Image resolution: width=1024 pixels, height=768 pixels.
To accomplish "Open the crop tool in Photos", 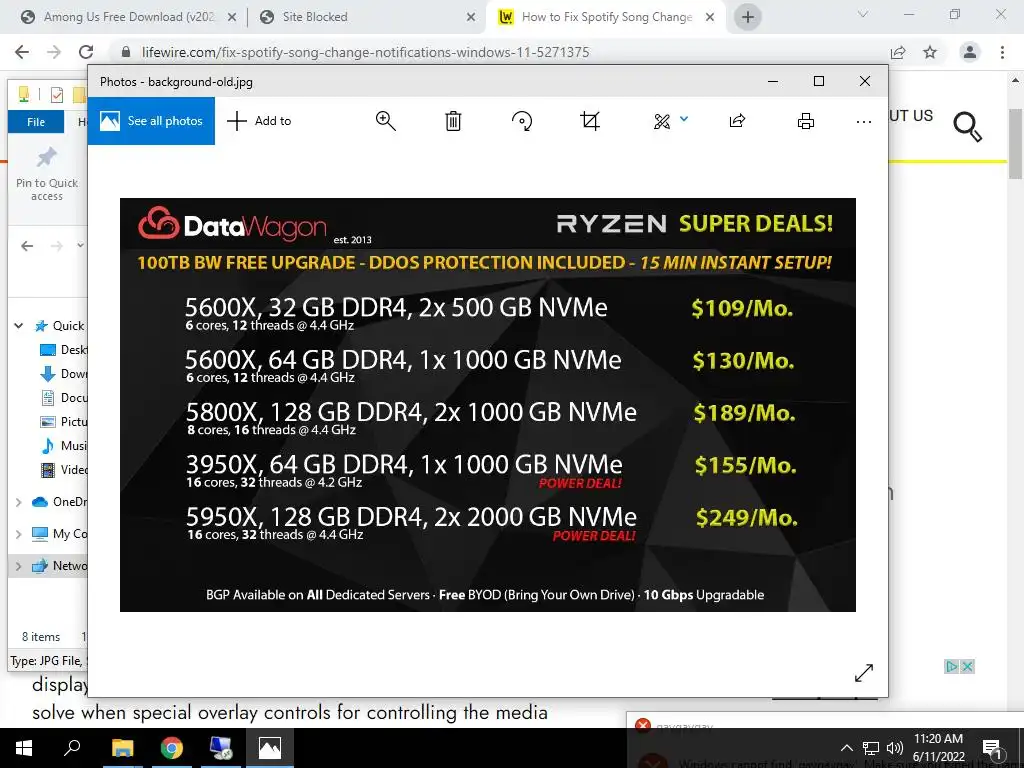I will click(x=590, y=121).
